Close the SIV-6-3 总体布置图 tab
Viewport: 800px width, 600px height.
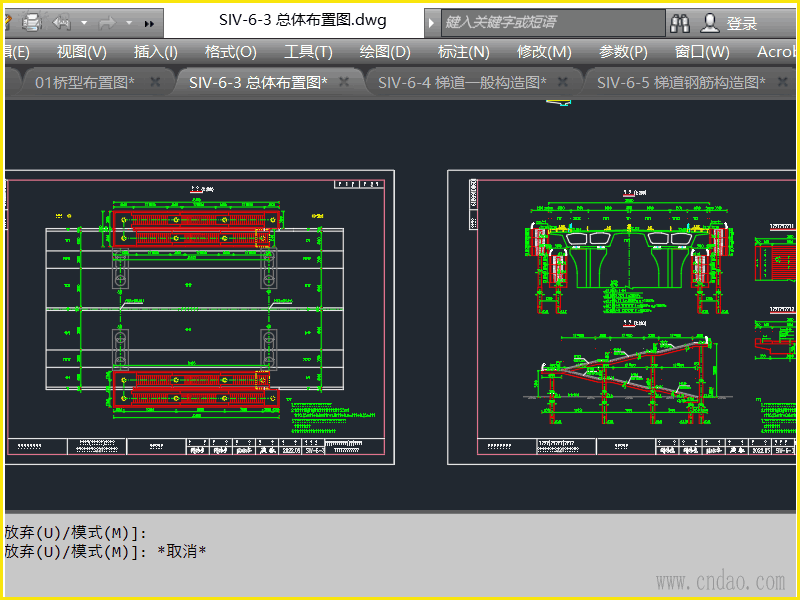tap(344, 82)
